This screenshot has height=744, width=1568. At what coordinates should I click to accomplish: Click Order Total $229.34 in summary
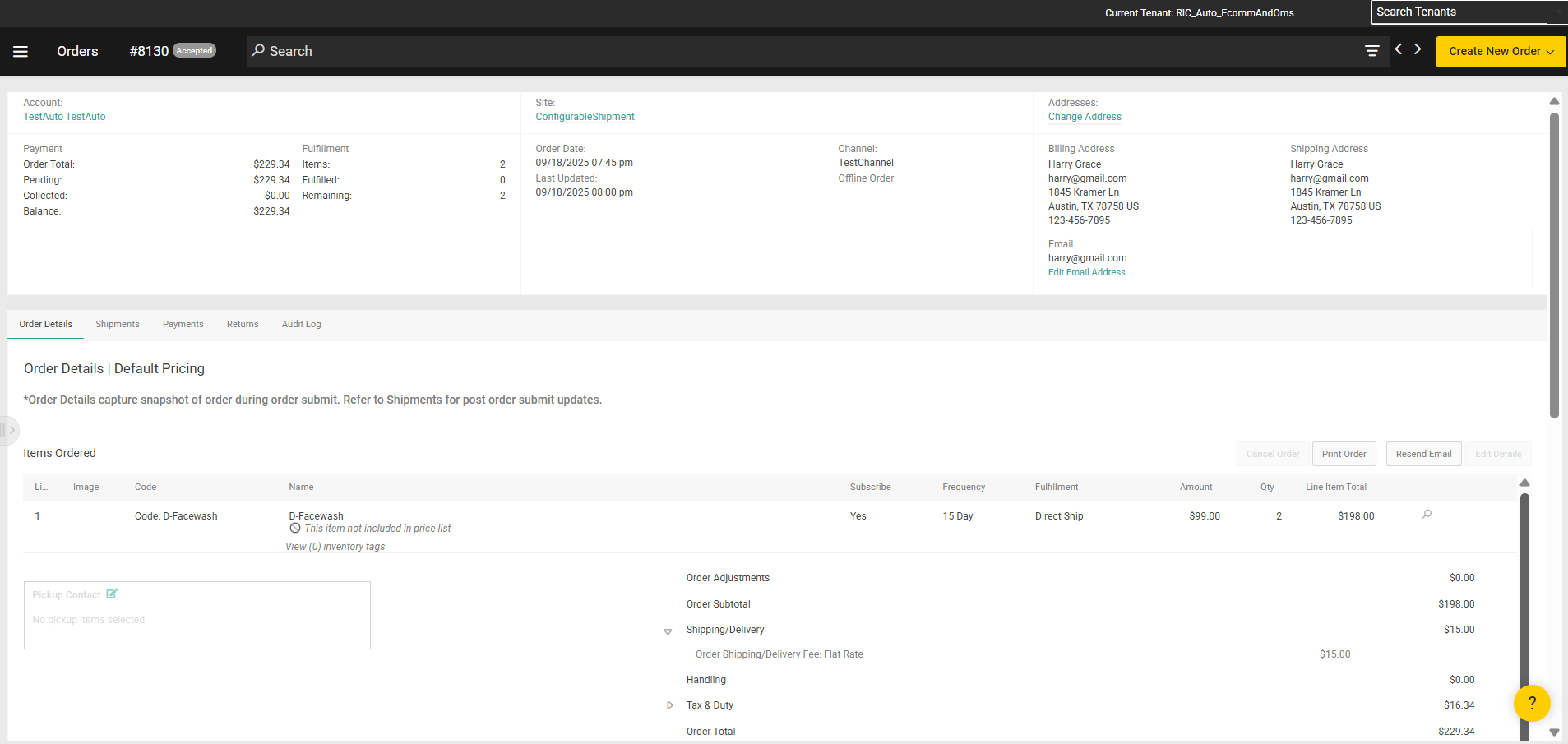click(x=1456, y=732)
